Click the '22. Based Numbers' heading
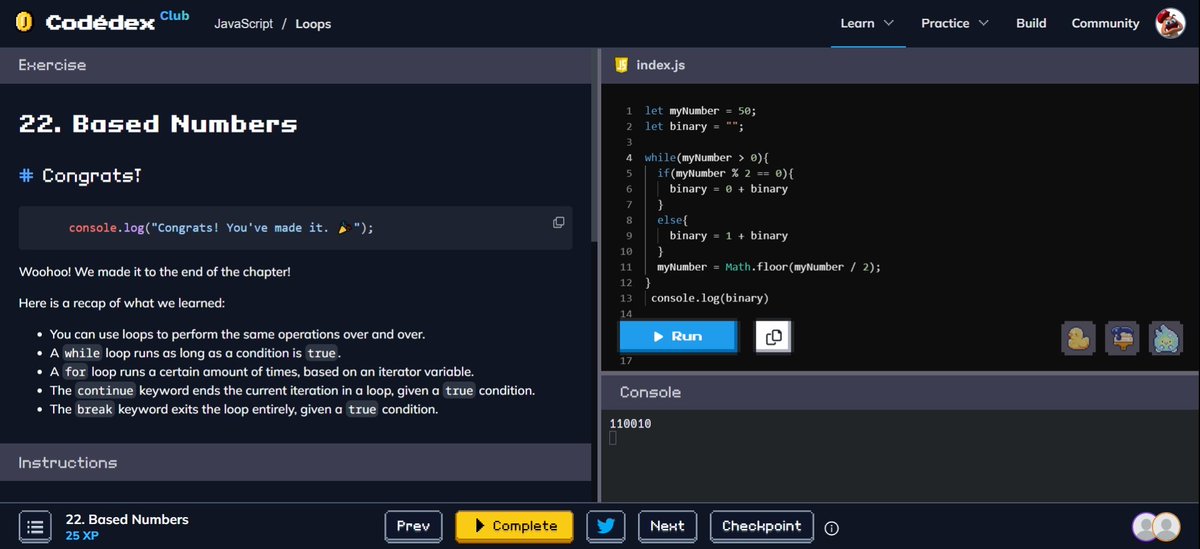 coord(158,124)
